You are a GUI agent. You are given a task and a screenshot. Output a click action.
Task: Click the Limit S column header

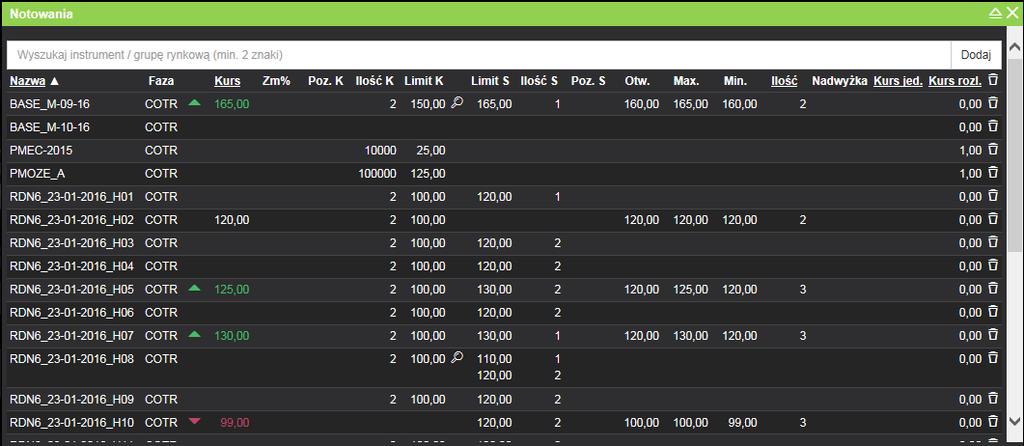[x=490, y=81]
